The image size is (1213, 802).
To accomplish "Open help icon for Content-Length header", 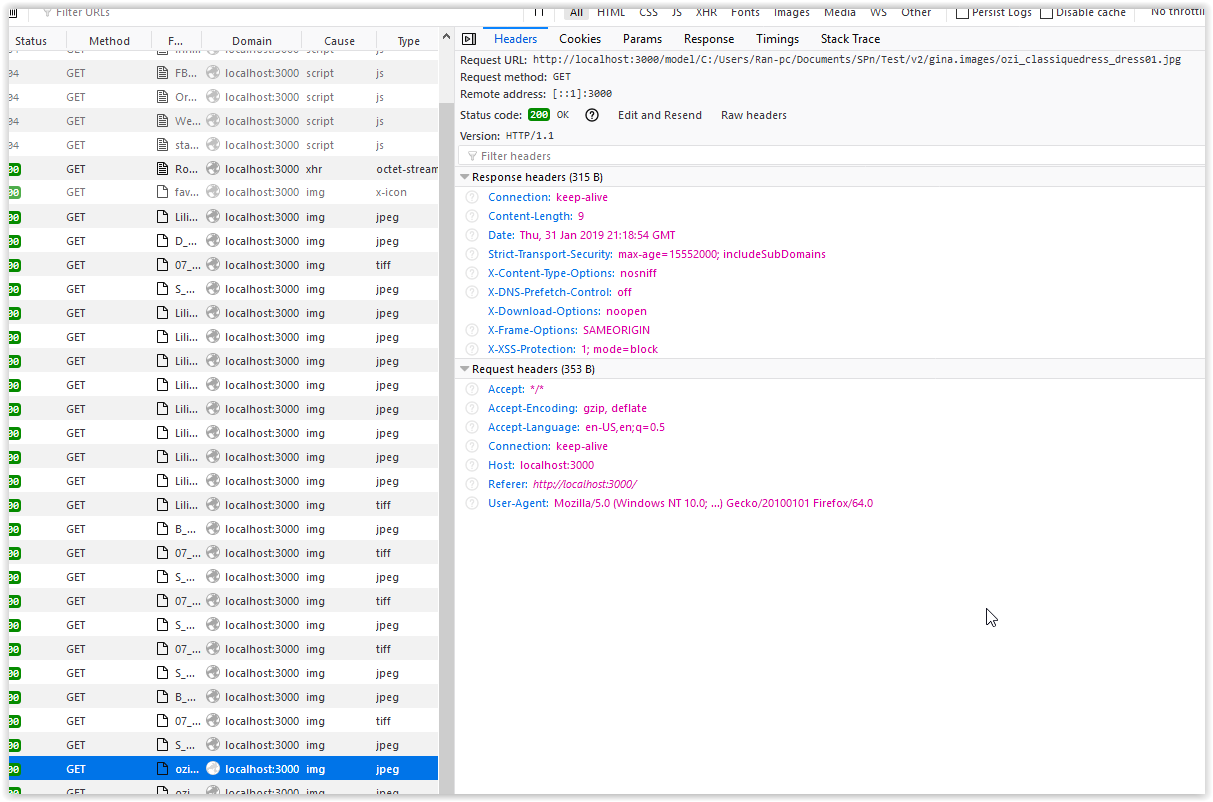I will click(x=472, y=216).
